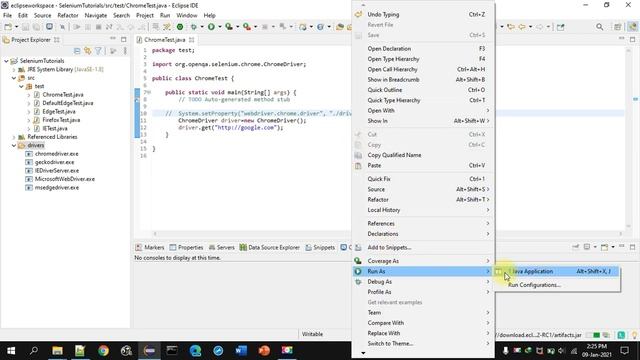The image size is (640, 360).
Task: Click Link with Editor icon in Project Explorer
Action: click(x=87, y=51)
